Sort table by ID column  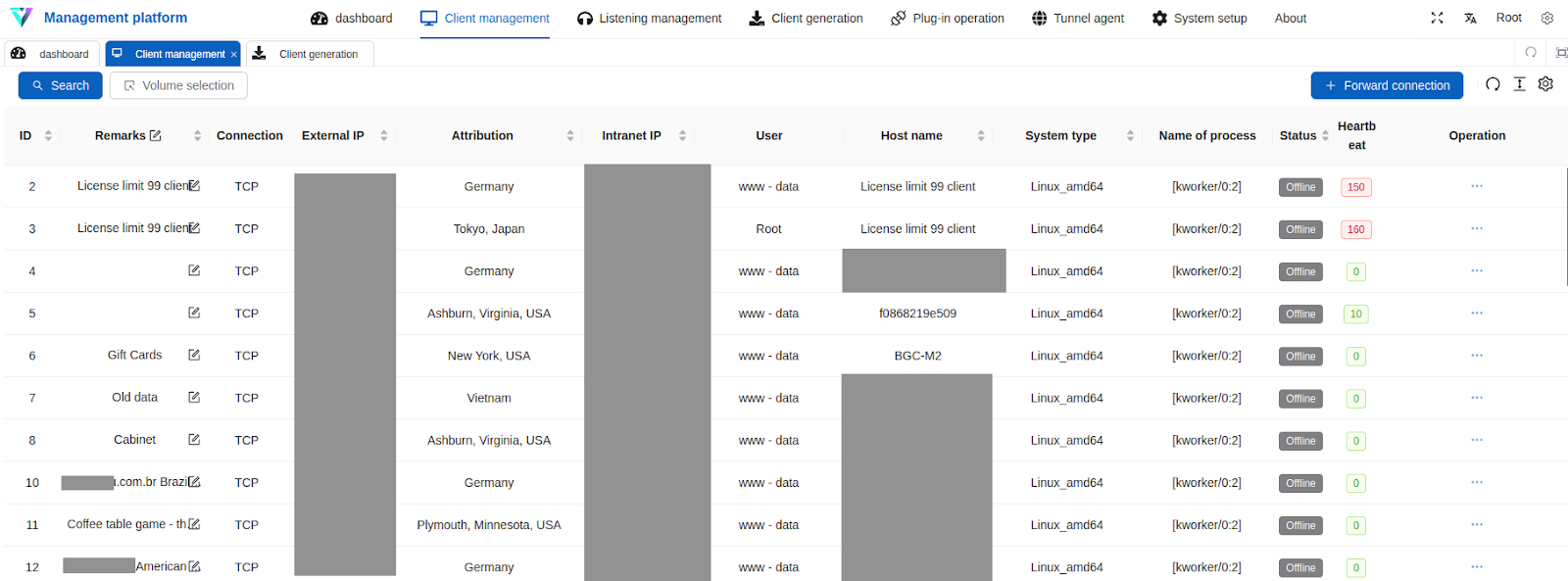pyautogui.click(x=48, y=135)
